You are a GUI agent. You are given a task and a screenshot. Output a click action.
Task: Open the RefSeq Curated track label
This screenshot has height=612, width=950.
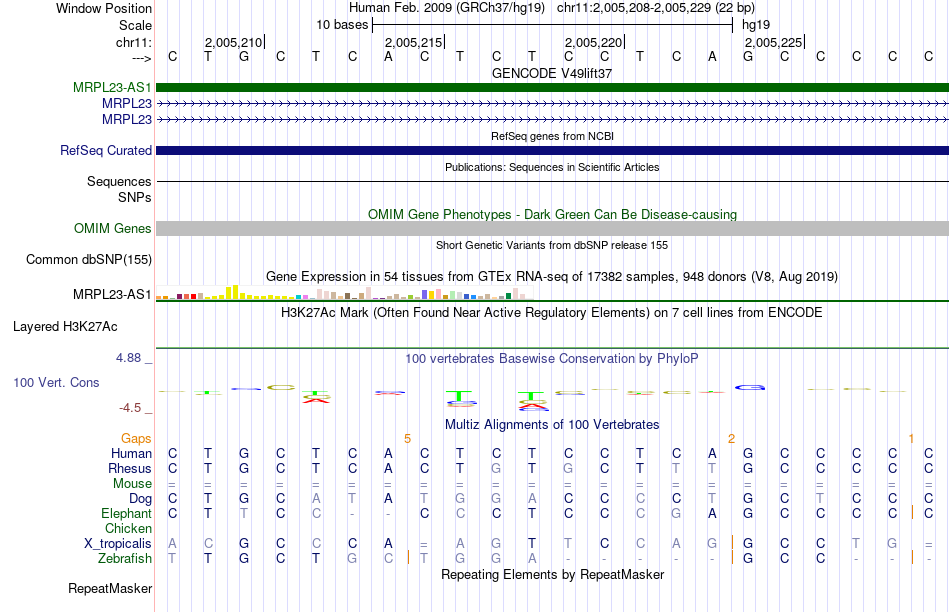105,150
